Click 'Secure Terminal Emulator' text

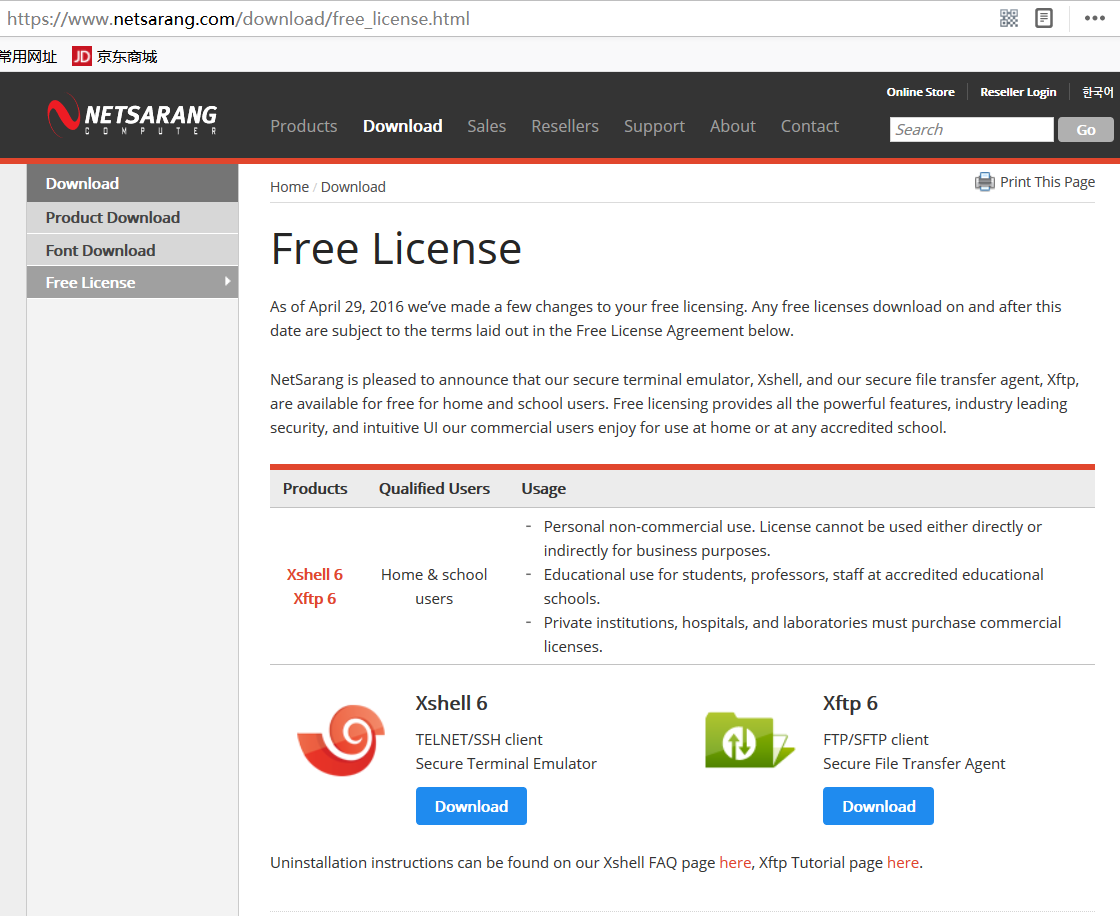[x=506, y=764]
